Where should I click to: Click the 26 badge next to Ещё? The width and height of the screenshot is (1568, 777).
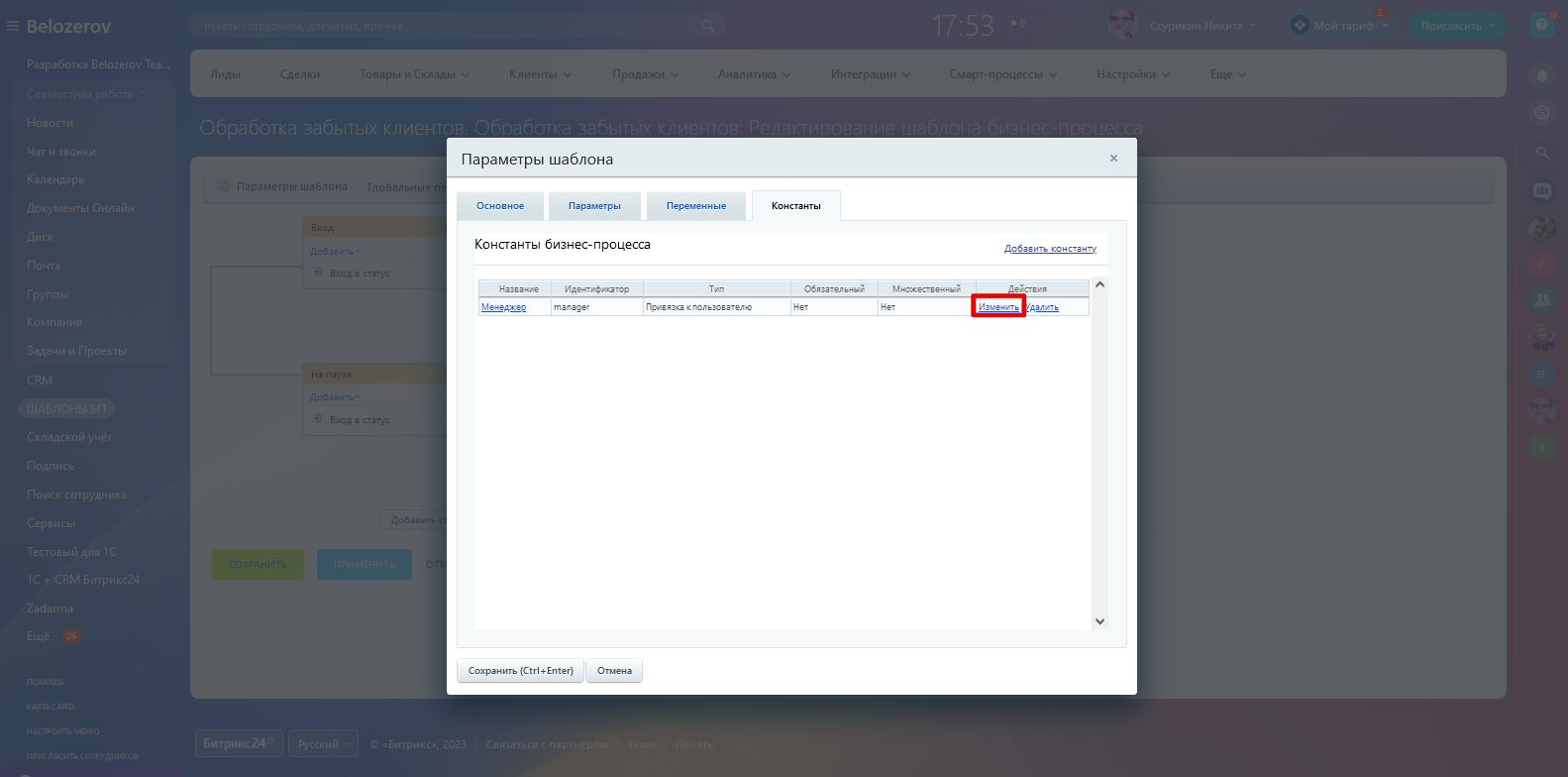[71, 636]
